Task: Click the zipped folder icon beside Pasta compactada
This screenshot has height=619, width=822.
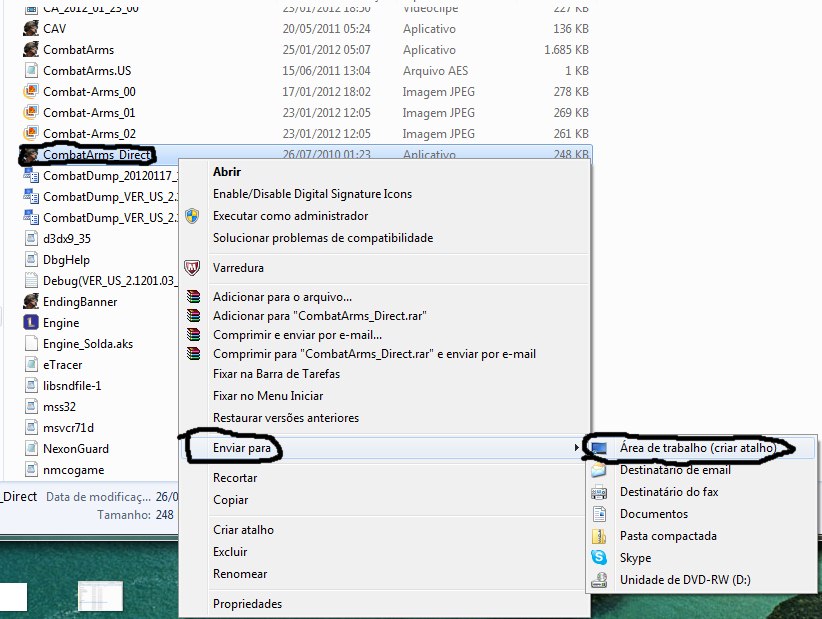Action: point(599,536)
